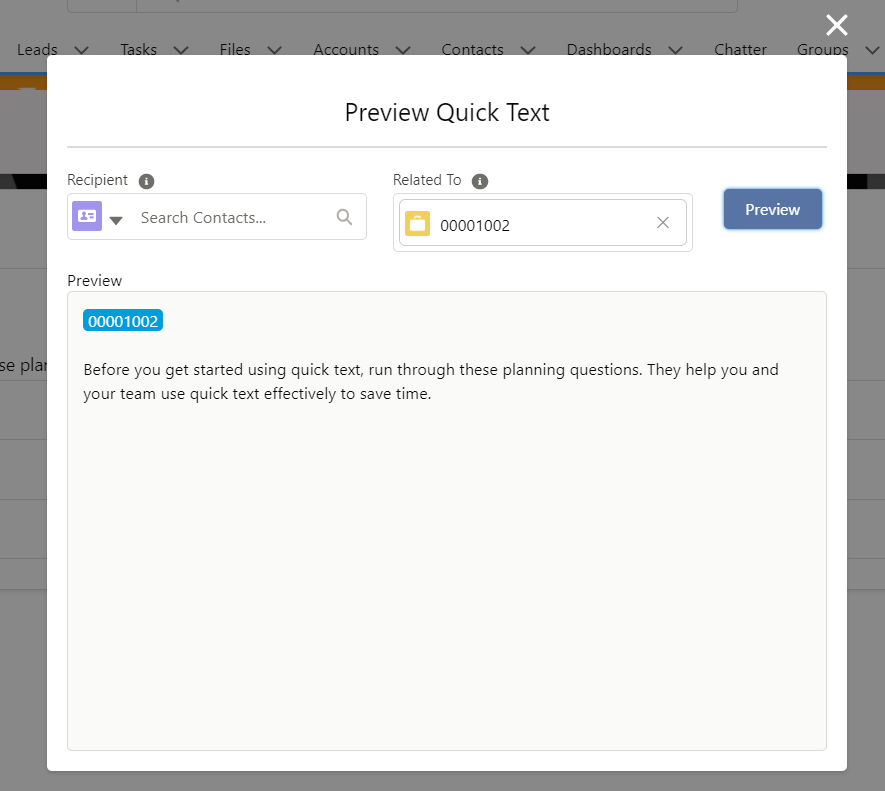The image size is (885, 791).
Task: Click the contact avatar icon in Recipient field
Action: (86, 216)
